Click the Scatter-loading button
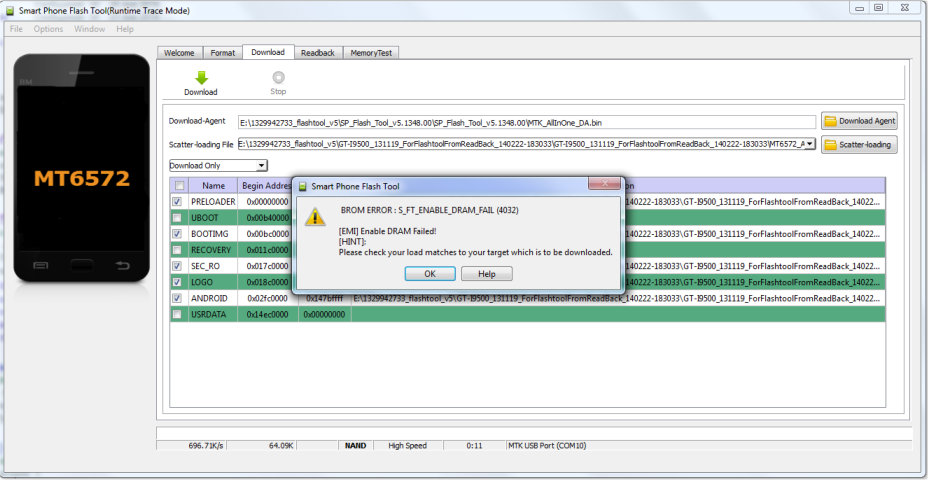Image resolution: width=928 pixels, height=480 pixels. (859, 144)
